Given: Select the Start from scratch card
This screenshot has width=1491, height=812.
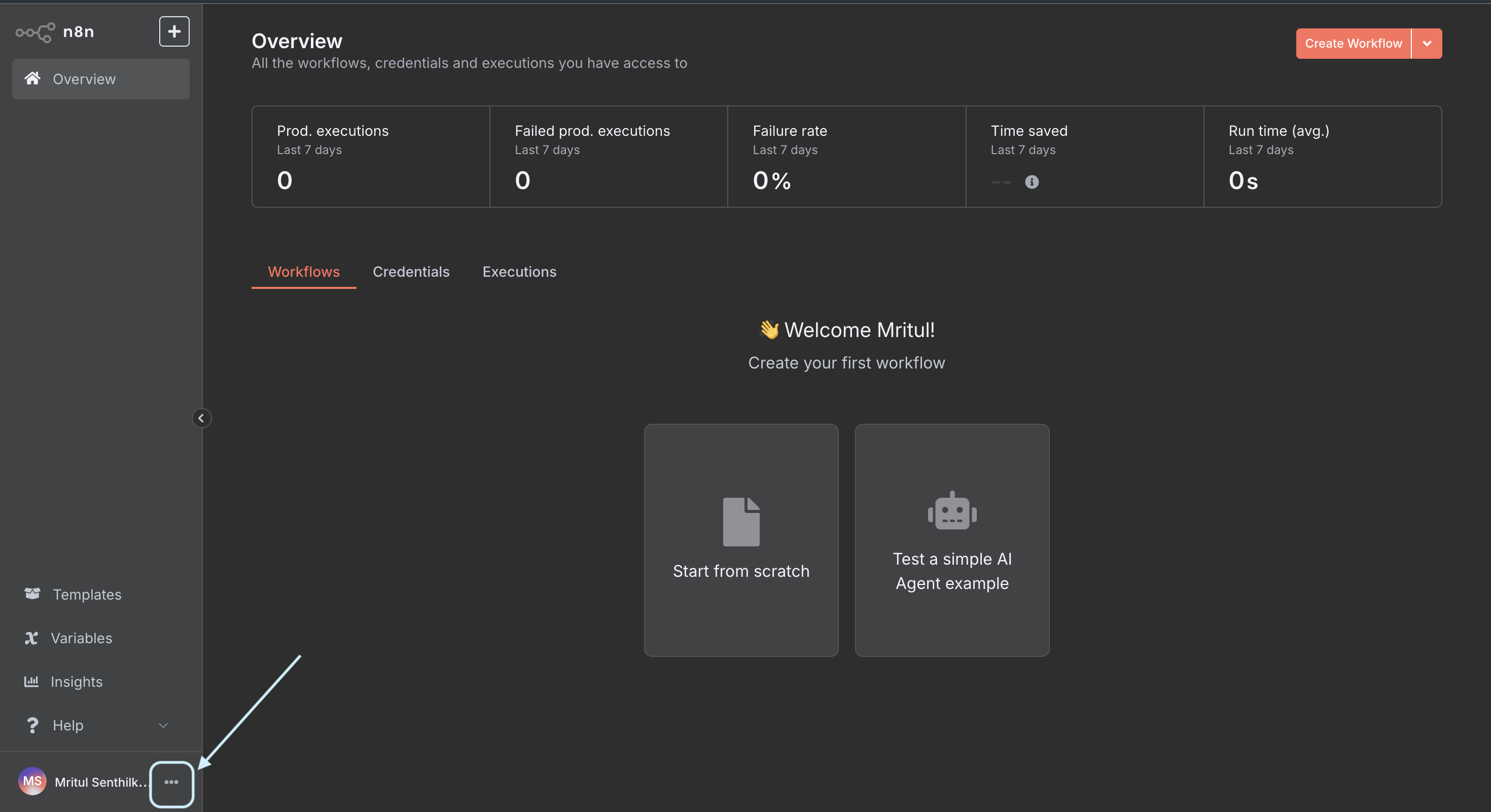Looking at the screenshot, I should [x=741, y=541].
